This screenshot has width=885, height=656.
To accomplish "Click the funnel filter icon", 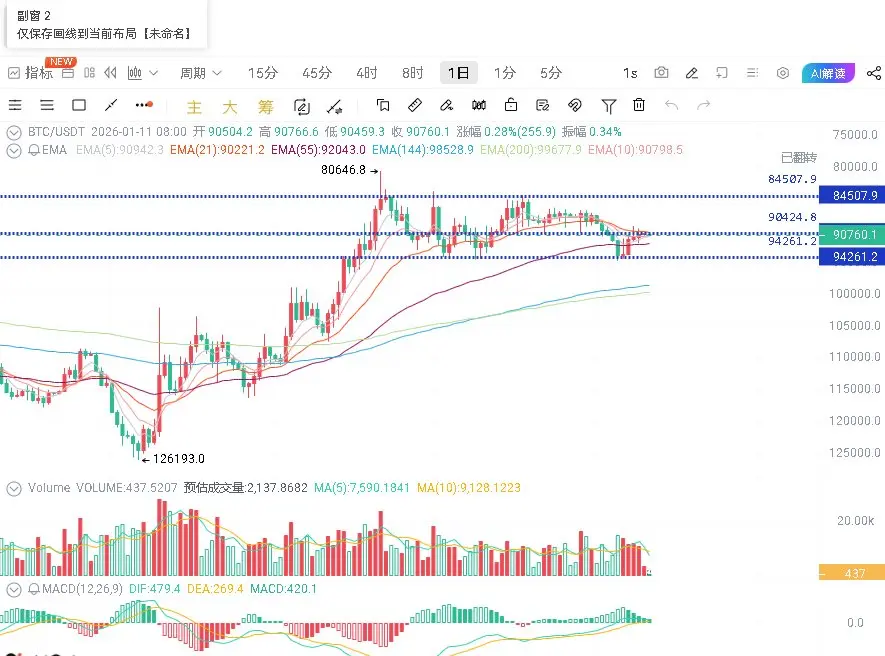I will (608, 106).
